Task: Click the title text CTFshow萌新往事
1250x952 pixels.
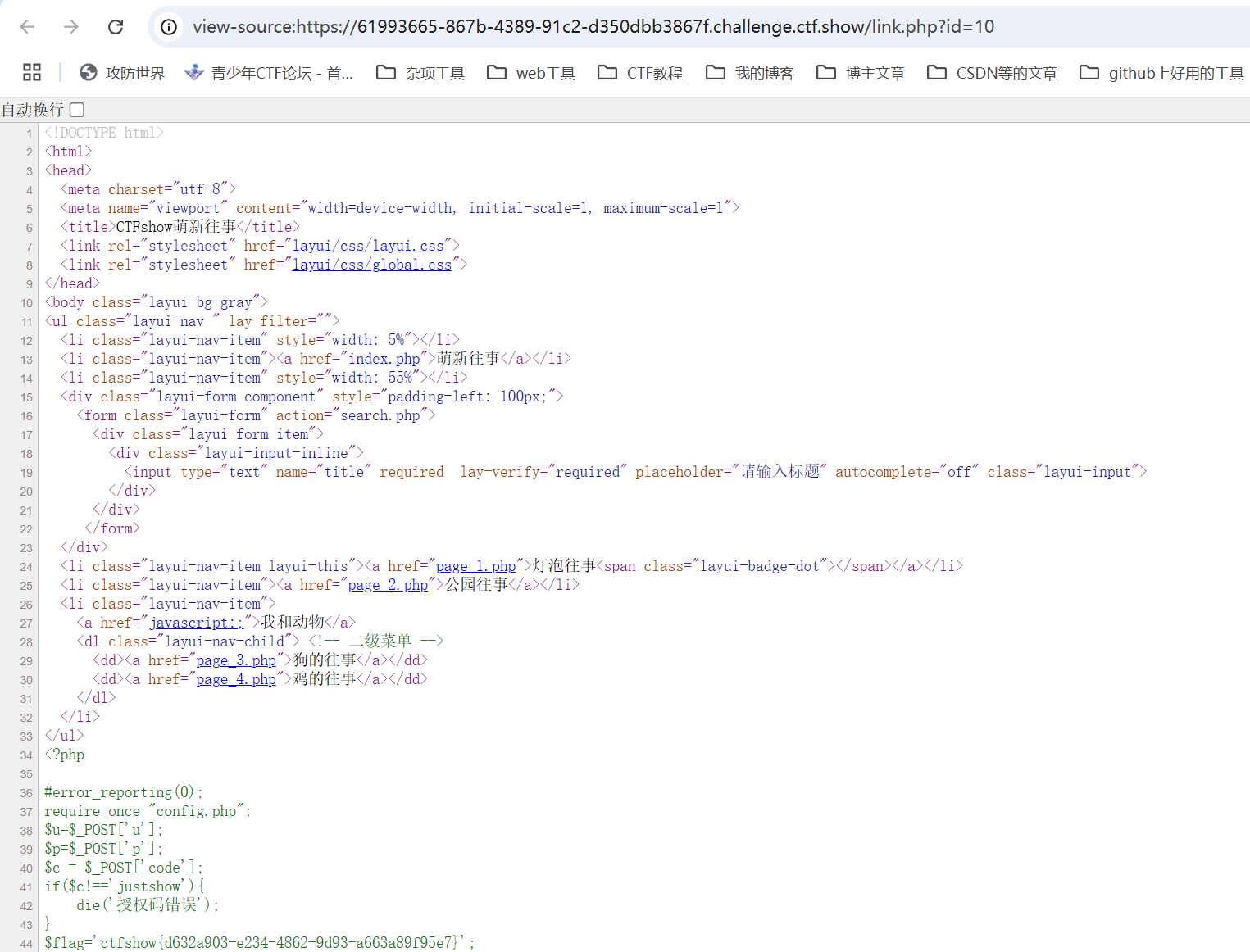Action: [176, 227]
